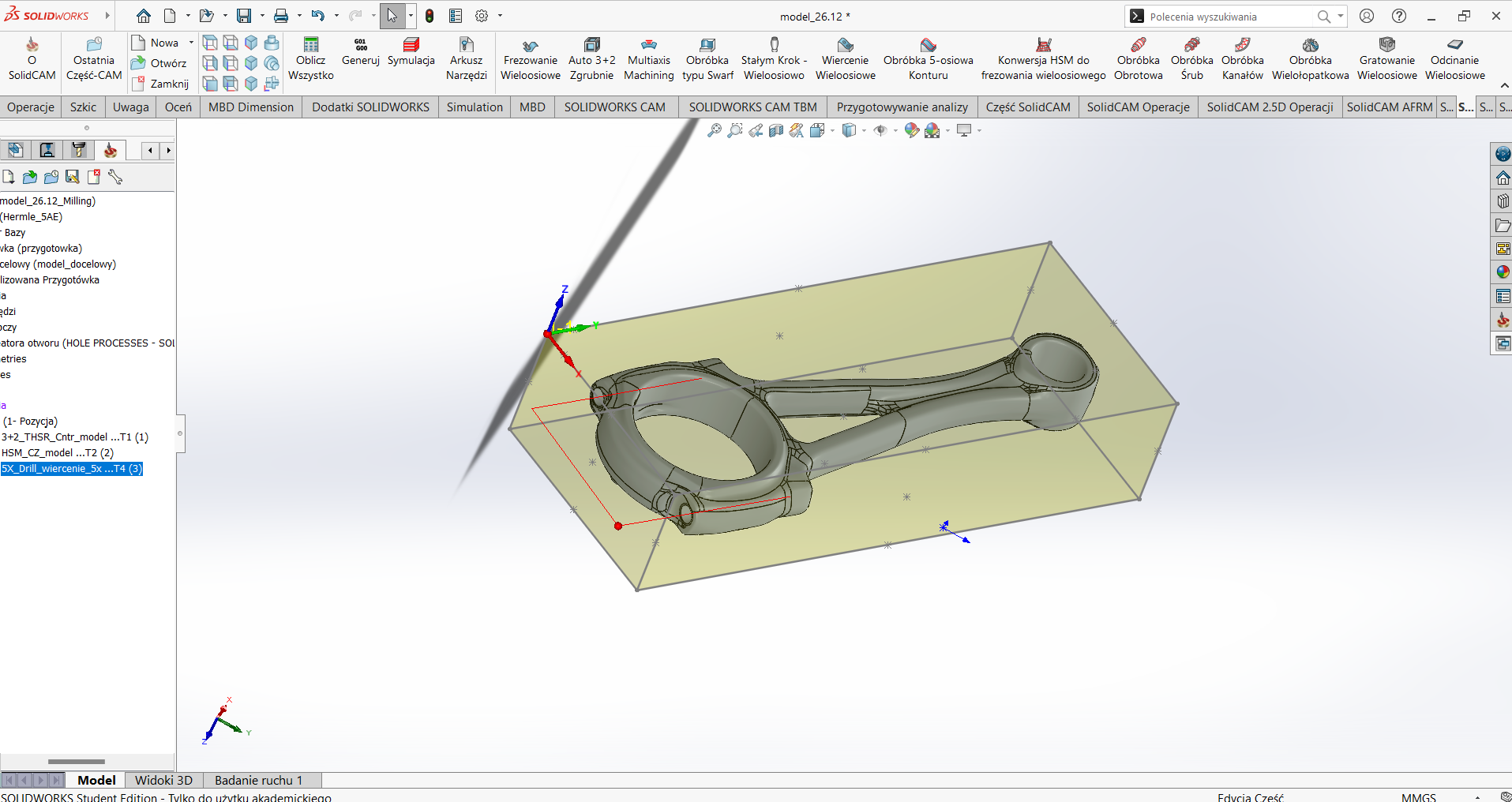Screen dimensions: 1512x802
Task: Open File Properties list icon in the top toolbar
Action: [456, 16]
